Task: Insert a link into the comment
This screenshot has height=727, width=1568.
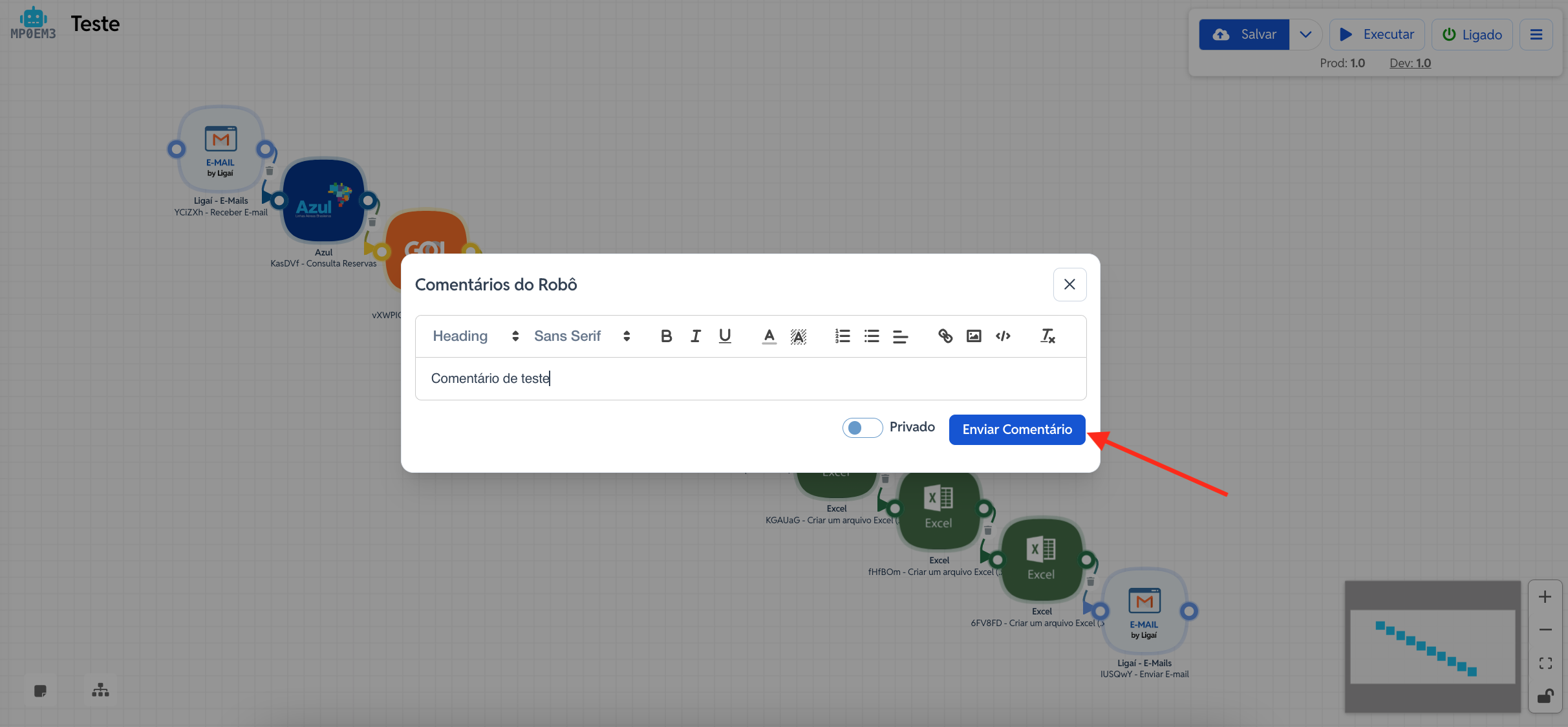Action: pos(945,336)
